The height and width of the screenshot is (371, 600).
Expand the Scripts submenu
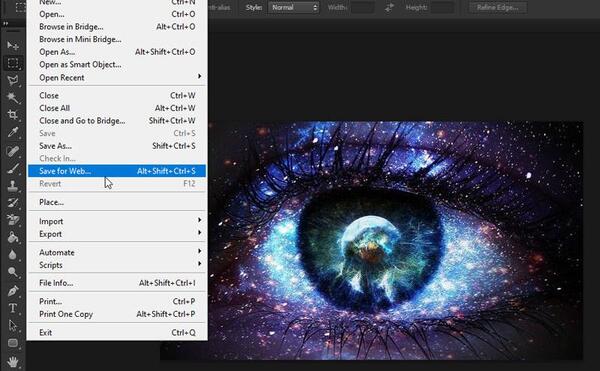(x=117, y=265)
